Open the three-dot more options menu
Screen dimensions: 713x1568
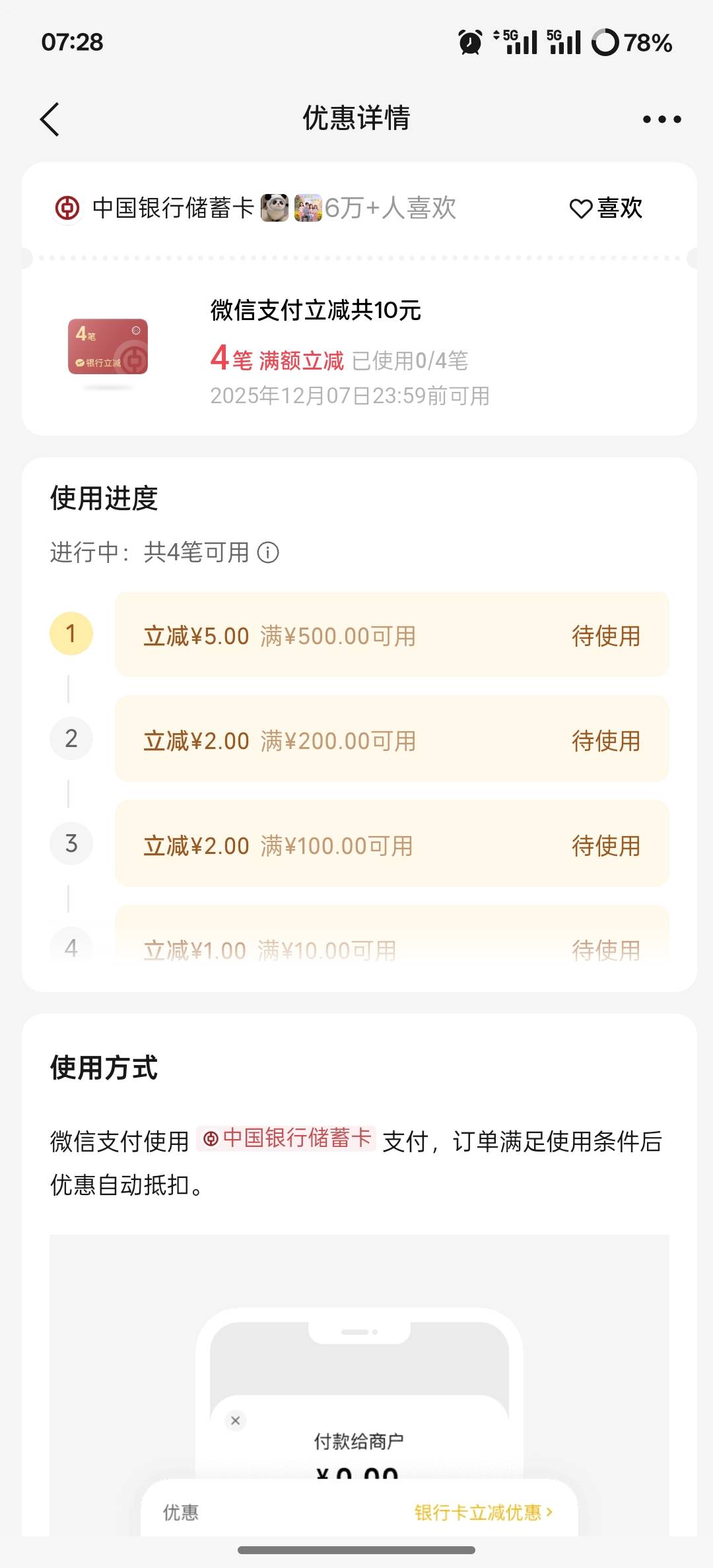[x=662, y=119]
